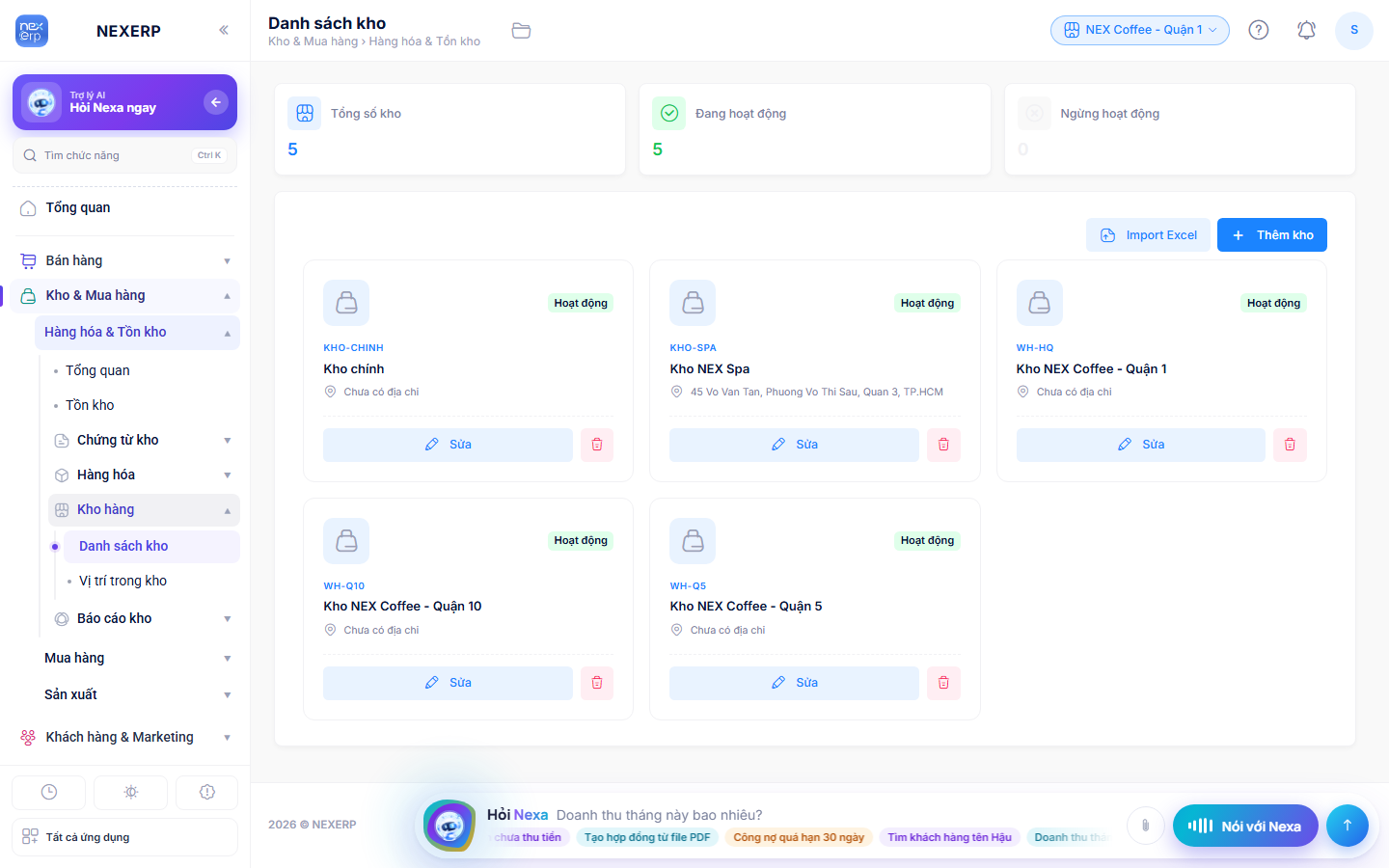Expand the Báo cáo kho submenu
The width and height of the screenshot is (1389, 868).
point(143,618)
